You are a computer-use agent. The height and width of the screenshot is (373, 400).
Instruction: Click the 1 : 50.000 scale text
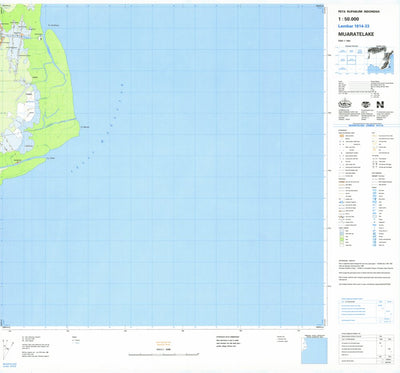[x=348, y=19]
